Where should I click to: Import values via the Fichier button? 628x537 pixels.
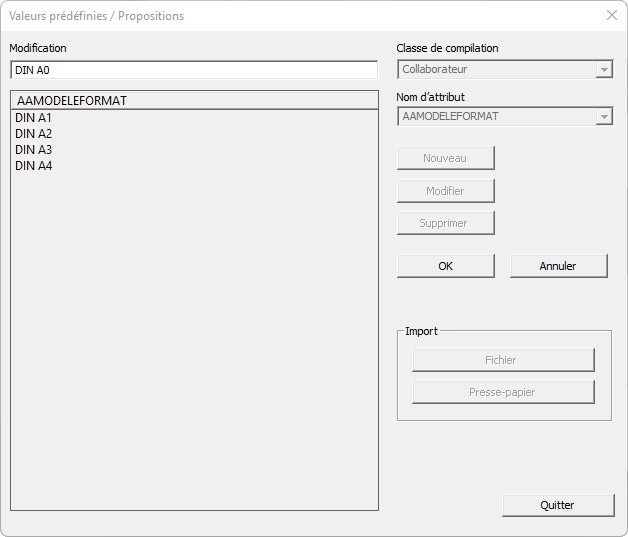click(503, 360)
